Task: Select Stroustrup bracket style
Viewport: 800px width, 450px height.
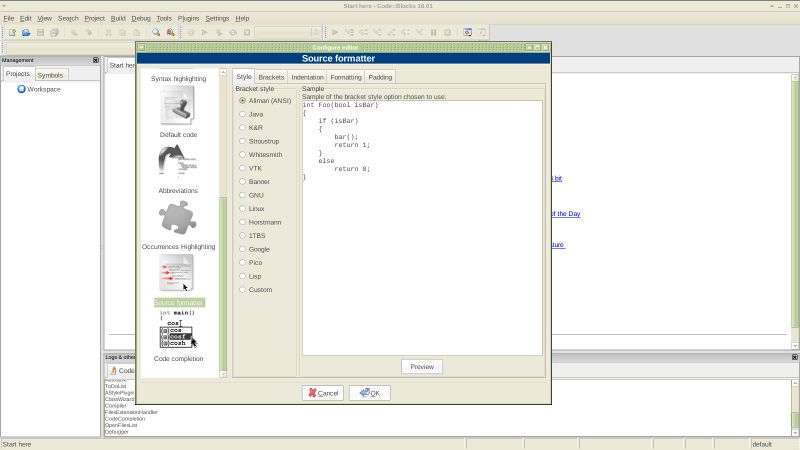Action: (x=260, y=141)
